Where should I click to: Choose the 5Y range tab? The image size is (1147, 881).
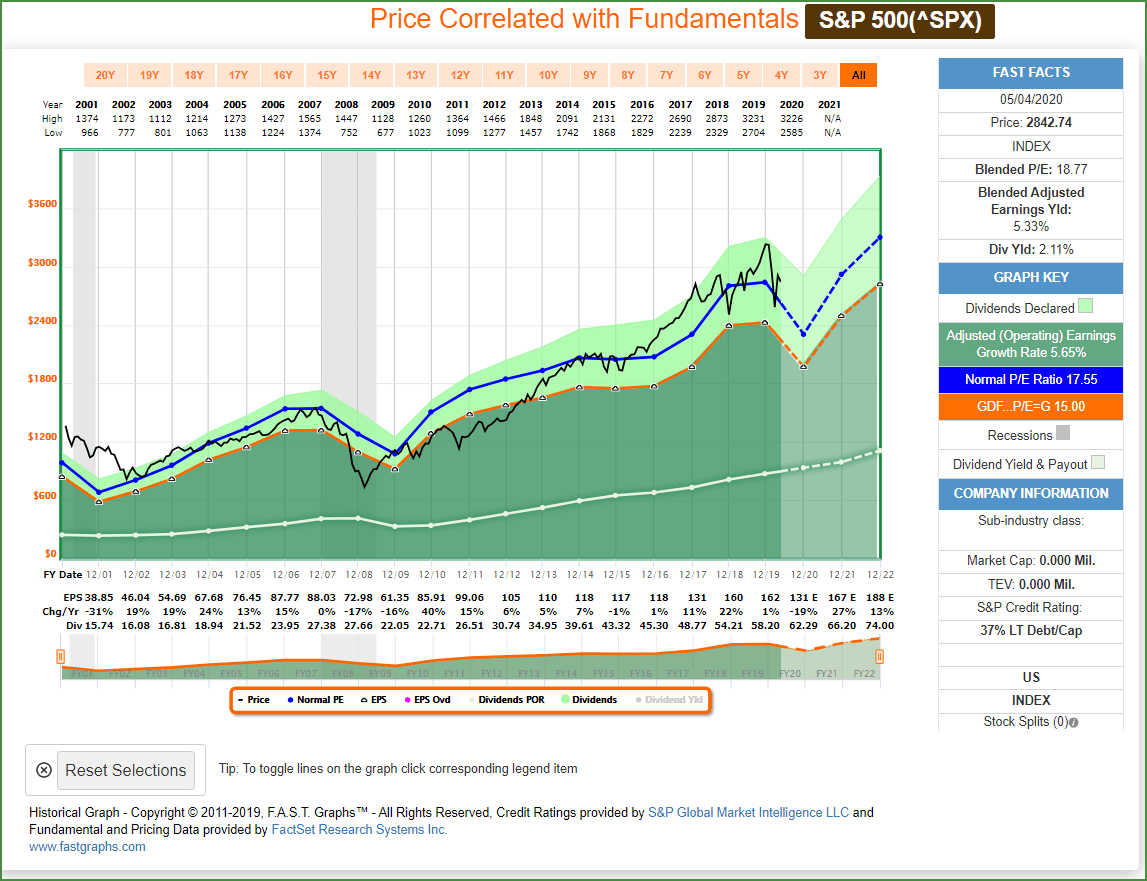(x=743, y=75)
